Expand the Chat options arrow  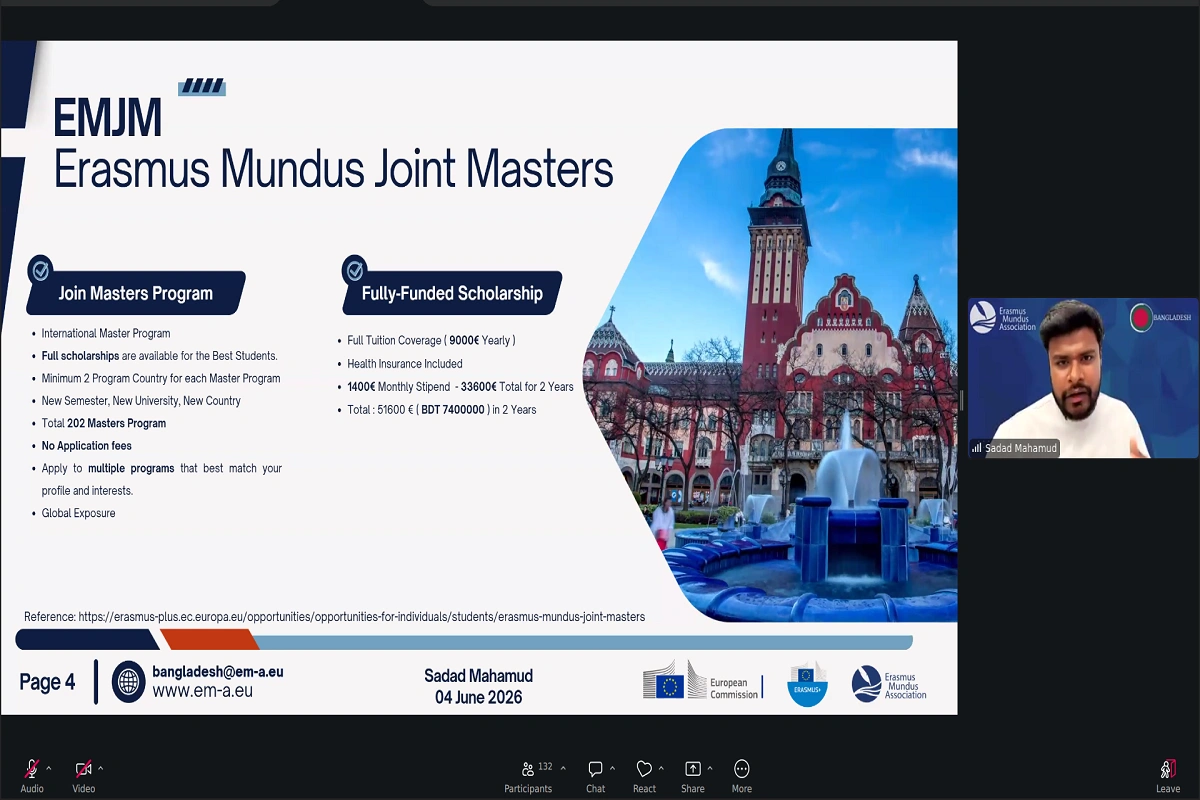[x=612, y=768]
